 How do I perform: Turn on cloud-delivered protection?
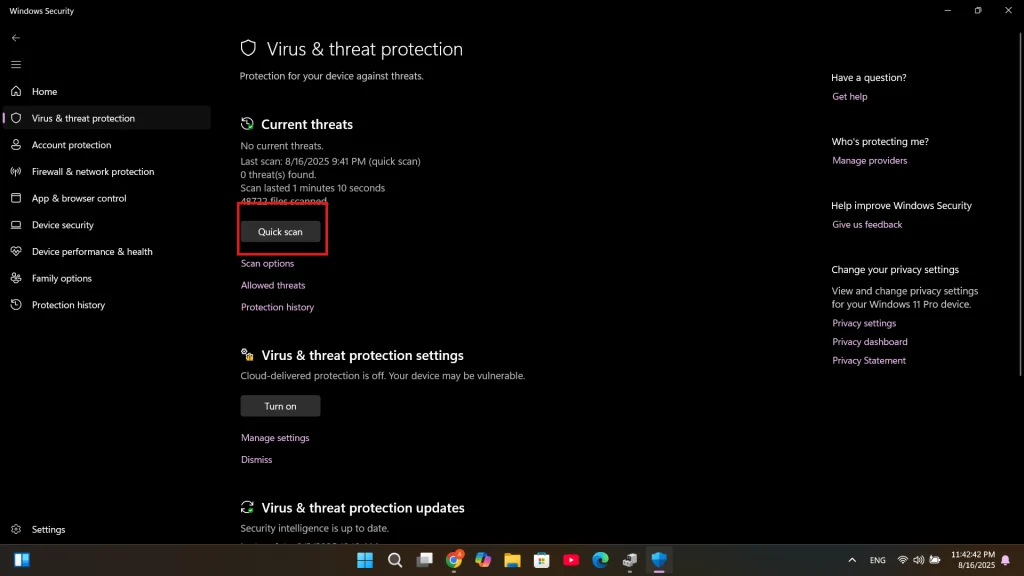[280, 406]
